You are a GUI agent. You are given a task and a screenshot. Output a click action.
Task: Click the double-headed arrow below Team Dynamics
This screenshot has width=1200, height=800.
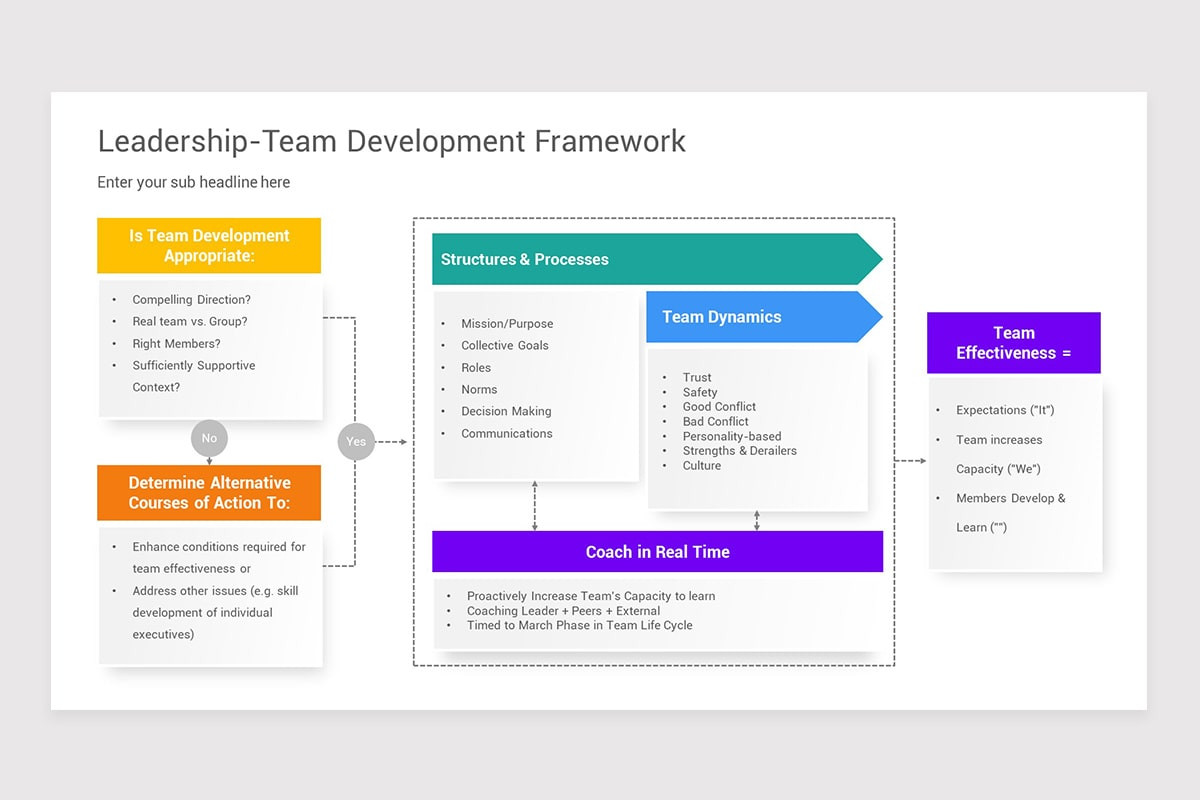pyautogui.click(x=758, y=519)
